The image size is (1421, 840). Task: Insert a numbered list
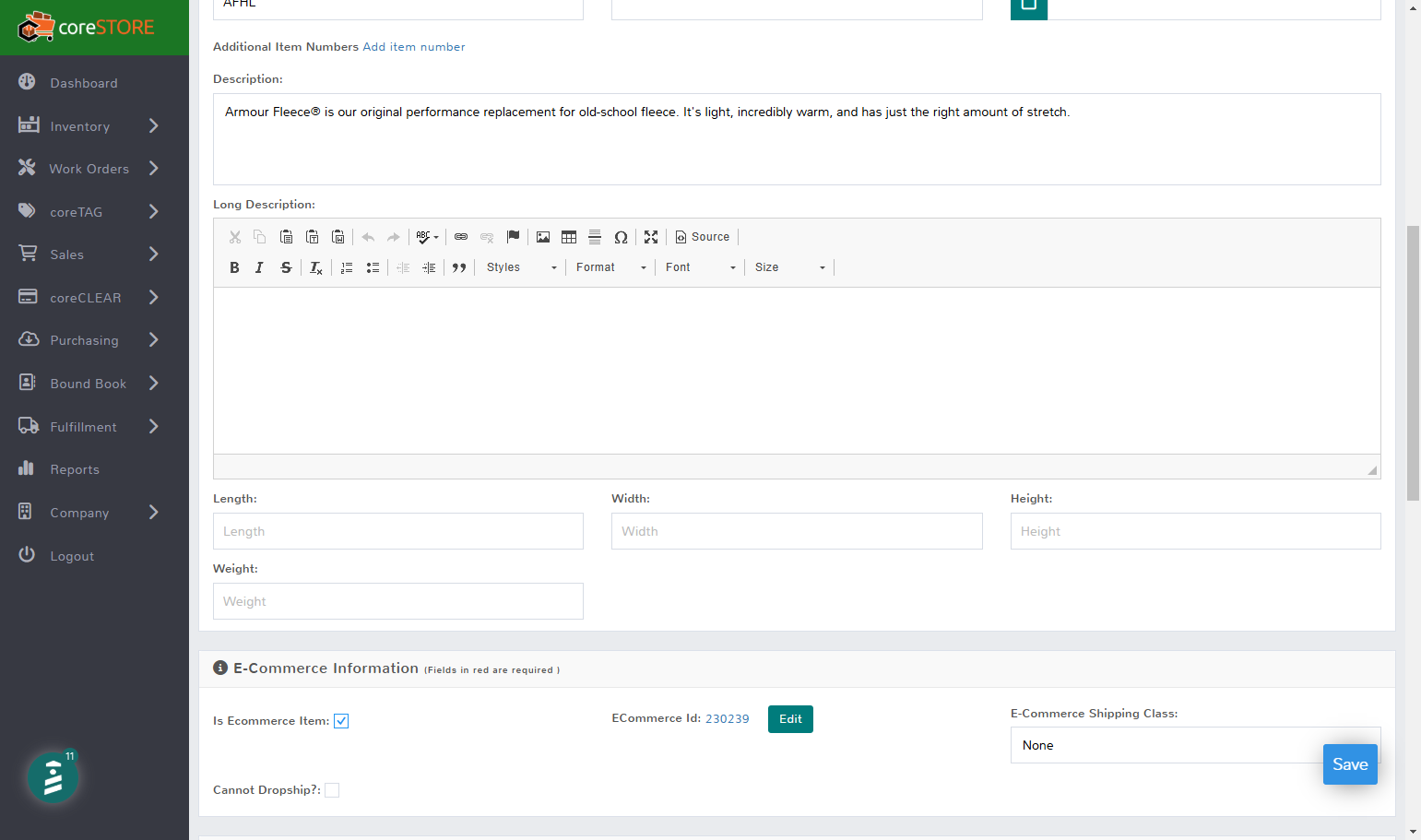point(347,267)
